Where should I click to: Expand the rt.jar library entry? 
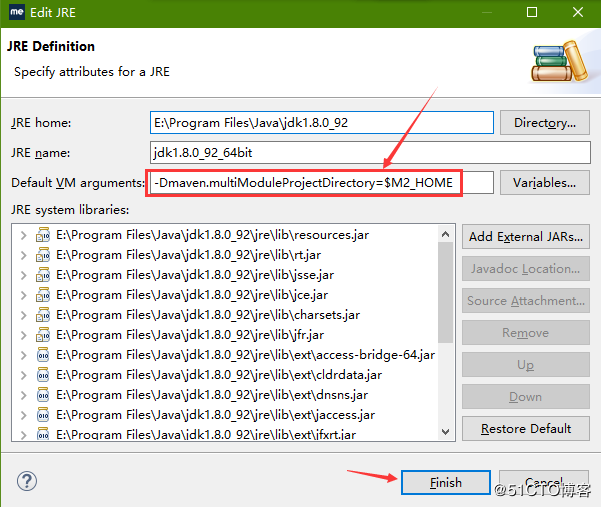(24, 255)
